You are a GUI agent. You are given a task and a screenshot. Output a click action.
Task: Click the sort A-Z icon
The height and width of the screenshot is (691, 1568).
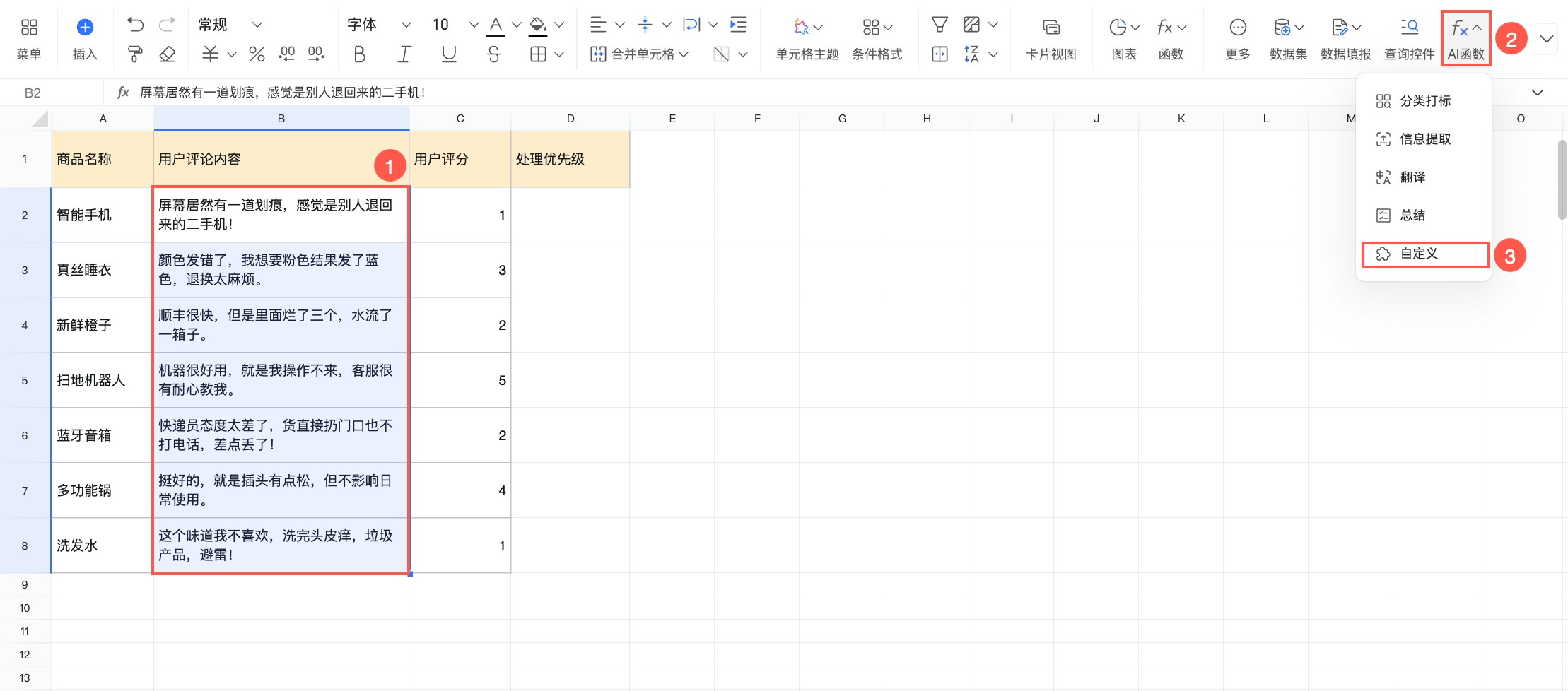(972, 54)
